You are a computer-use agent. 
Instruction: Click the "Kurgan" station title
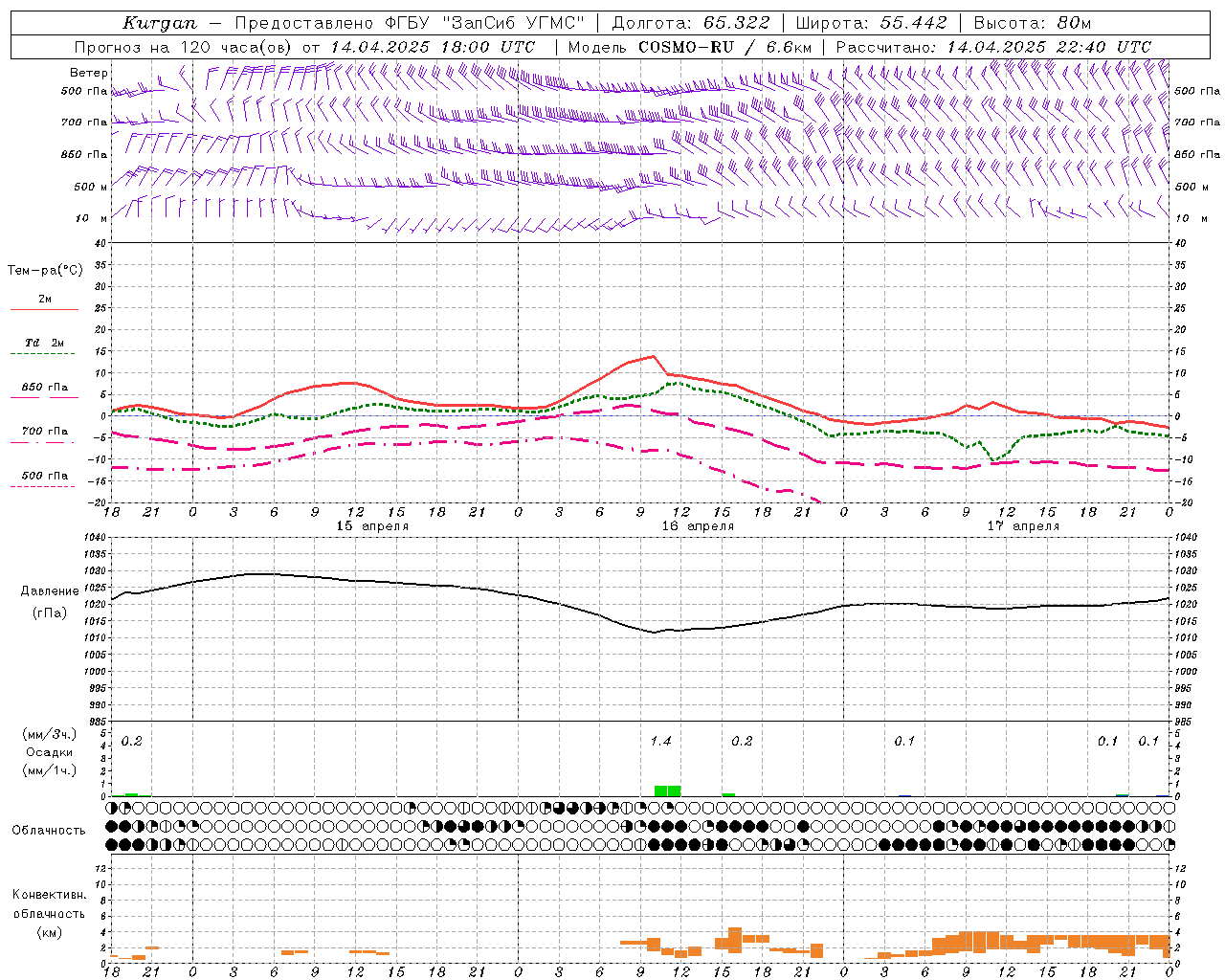(x=160, y=23)
